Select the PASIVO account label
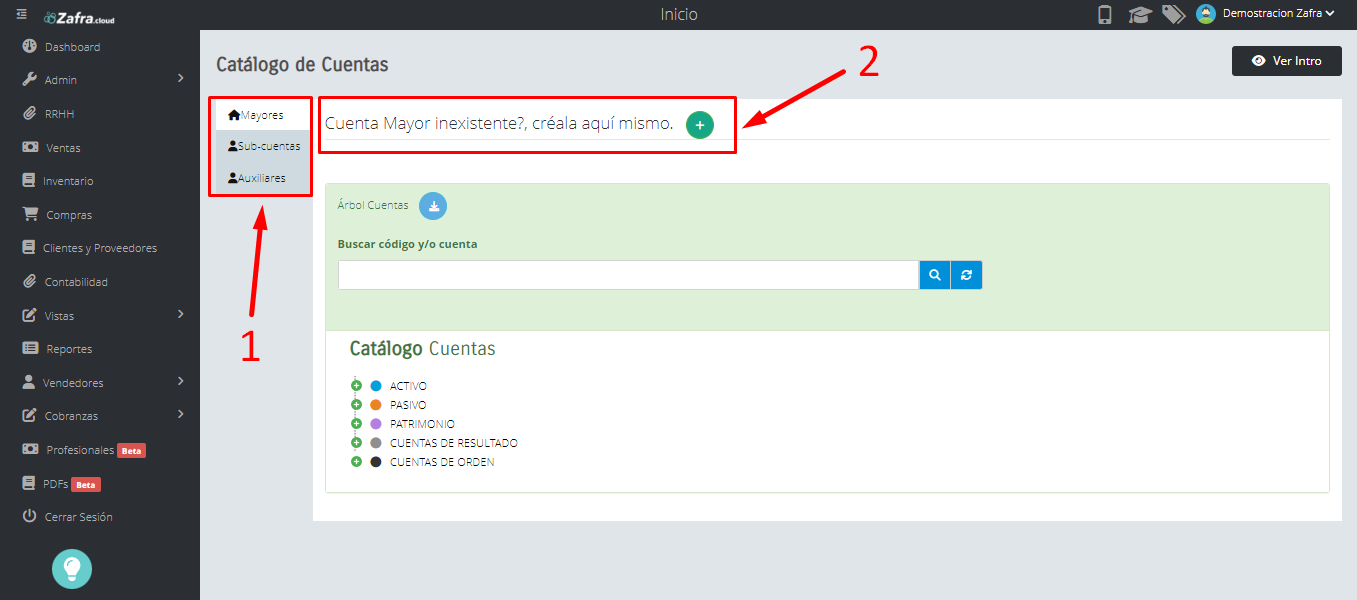 [408, 405]
